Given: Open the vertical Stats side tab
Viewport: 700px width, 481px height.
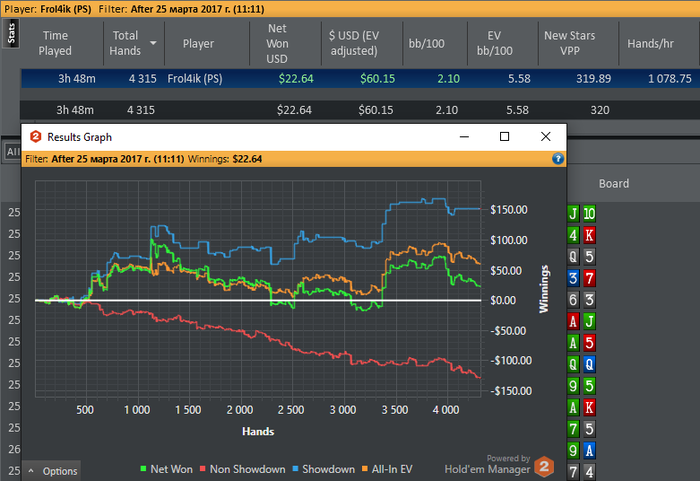Looking at the screenshot, I should coord(11,33).
